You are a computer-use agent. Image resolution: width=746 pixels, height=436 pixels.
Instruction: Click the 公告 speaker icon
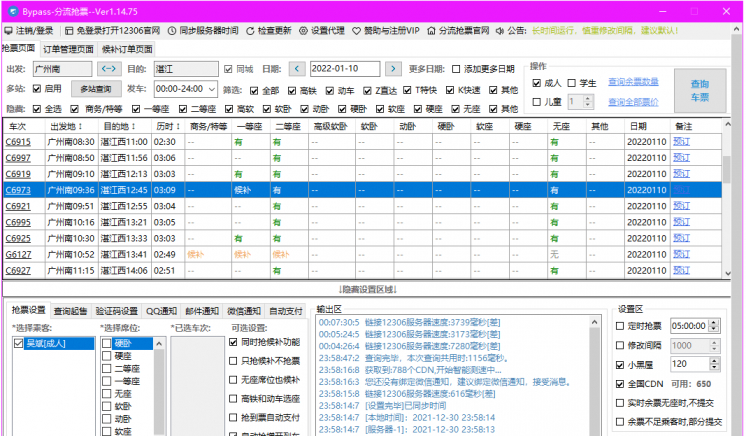pos(500,31)
